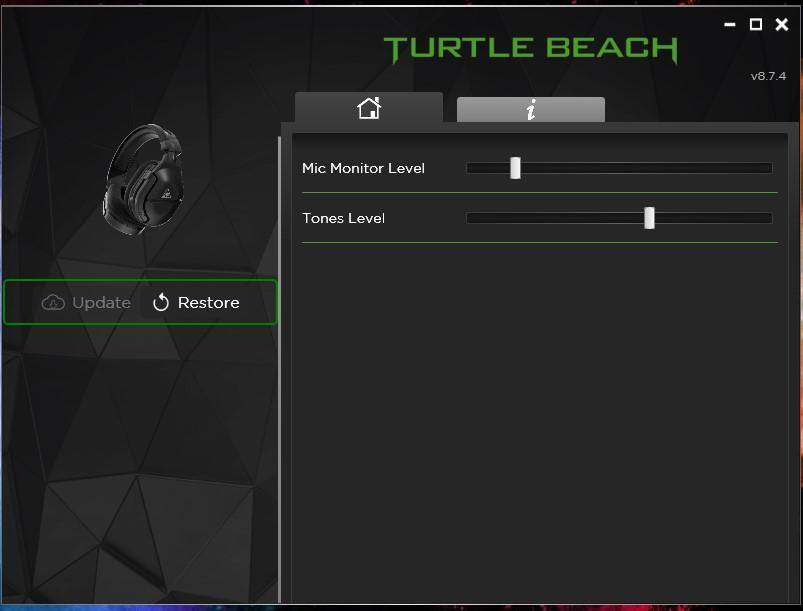Set Tones Level to maximum on track
The width and height of the screenshot is (803, 611).
(768, 218)
